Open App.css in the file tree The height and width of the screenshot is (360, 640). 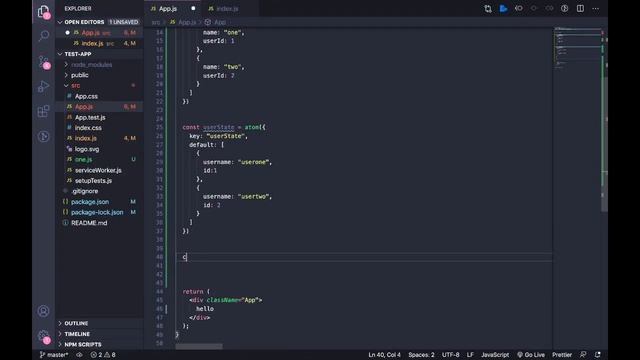86,96
